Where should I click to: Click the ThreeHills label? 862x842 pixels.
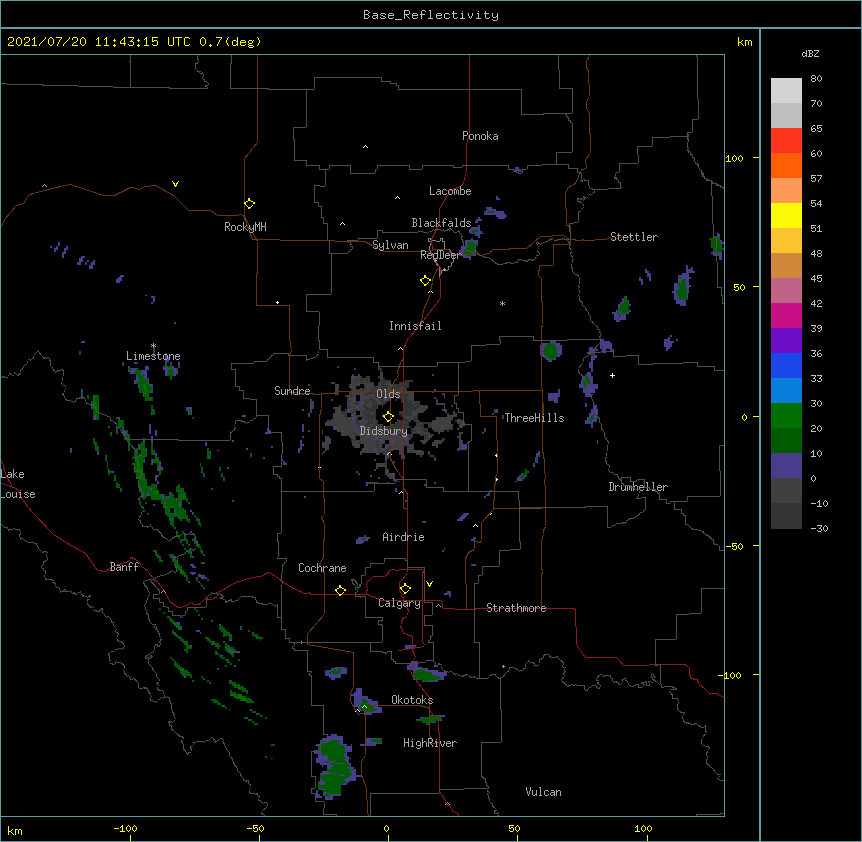534,418
